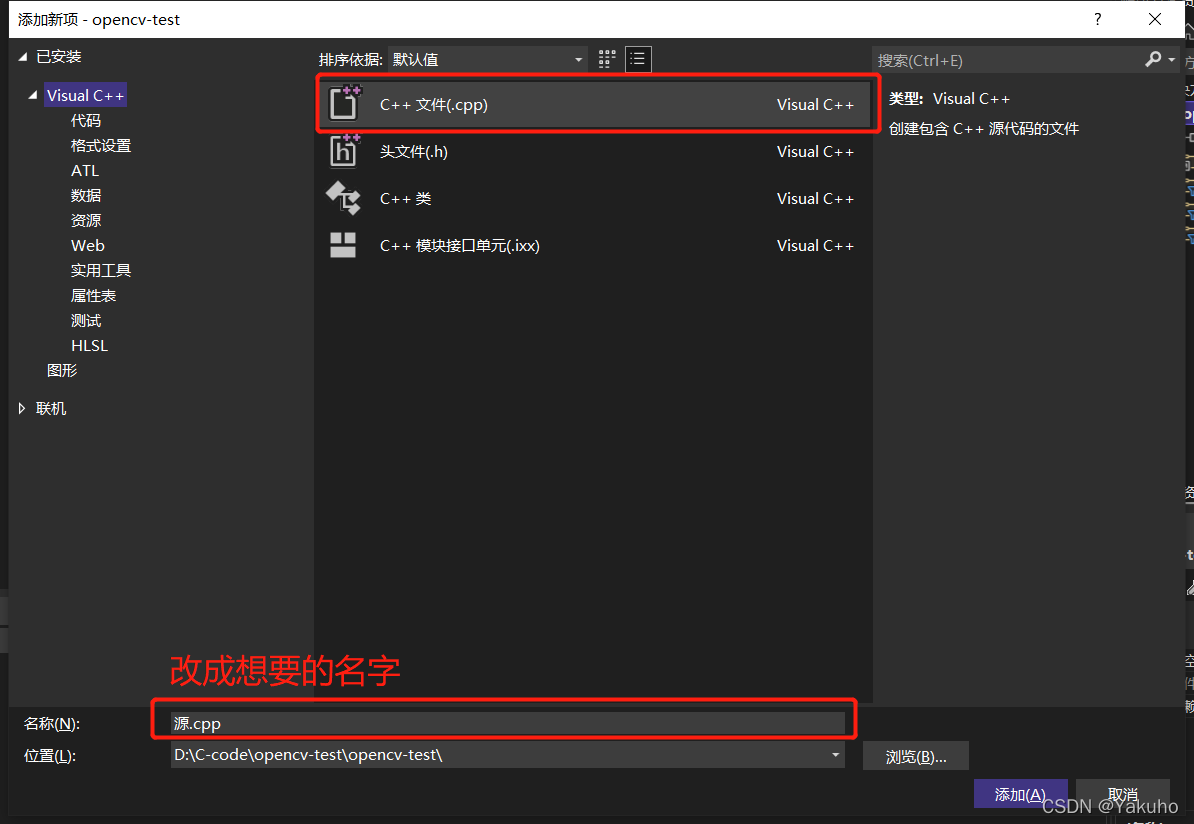Screen dimensions: 1194x824
Task: Open the 排序依据 默认值 dropdown
Action: (487, 59)
